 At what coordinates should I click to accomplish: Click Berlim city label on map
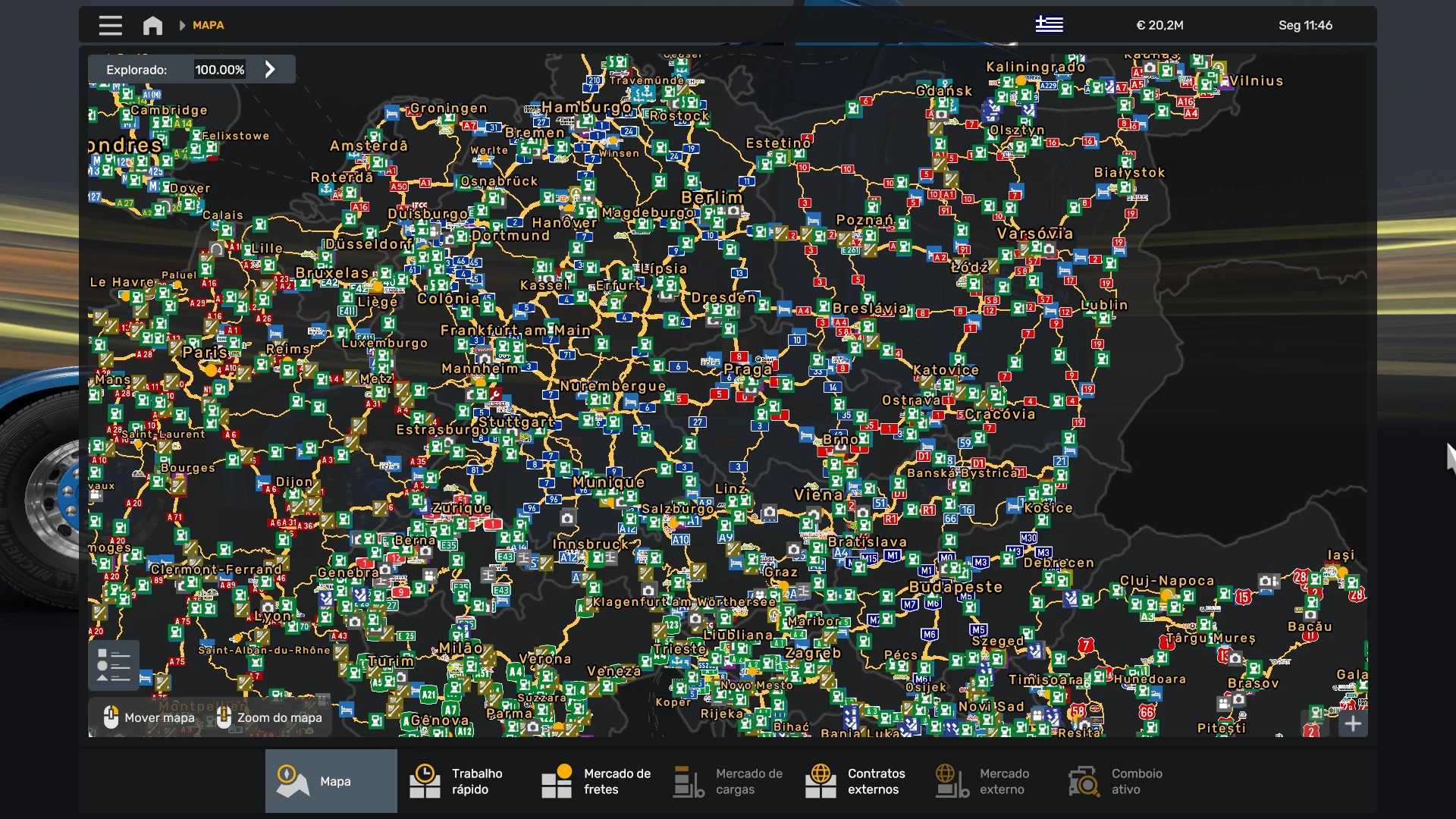(x=711, y=197)
